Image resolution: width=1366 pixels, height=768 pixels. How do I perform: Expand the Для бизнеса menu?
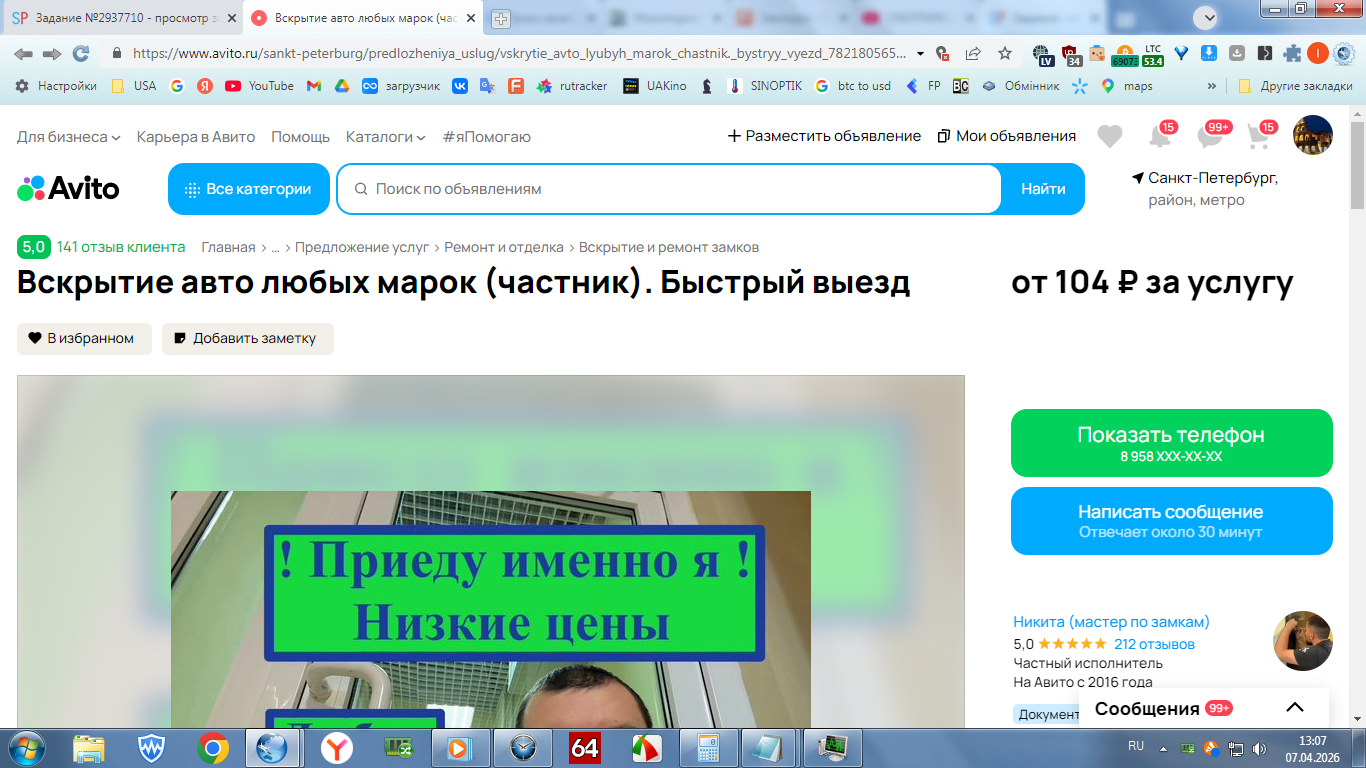[69, 136]
